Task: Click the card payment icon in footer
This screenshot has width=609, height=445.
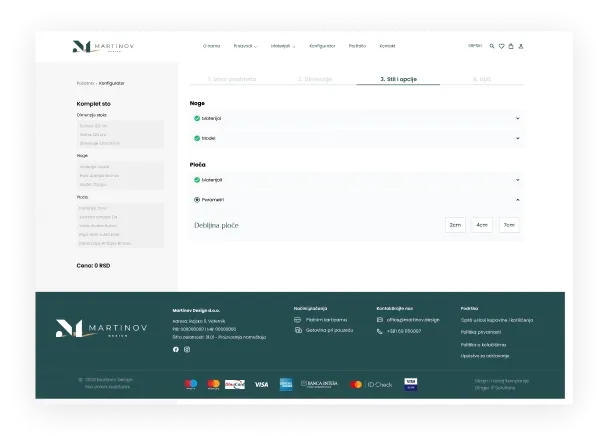Action: click(298, 320)
